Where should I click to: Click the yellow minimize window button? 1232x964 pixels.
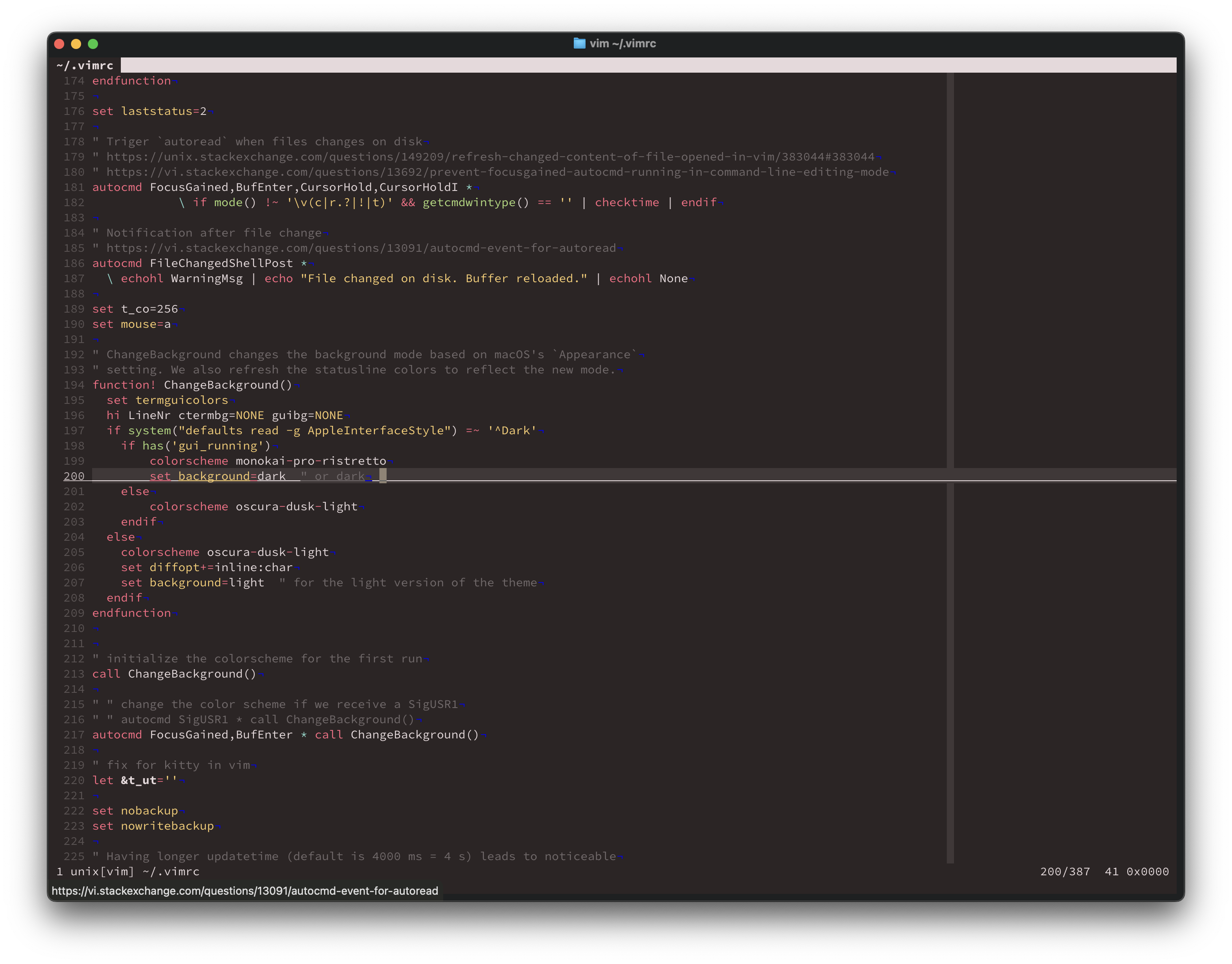(x=76, y=44)
